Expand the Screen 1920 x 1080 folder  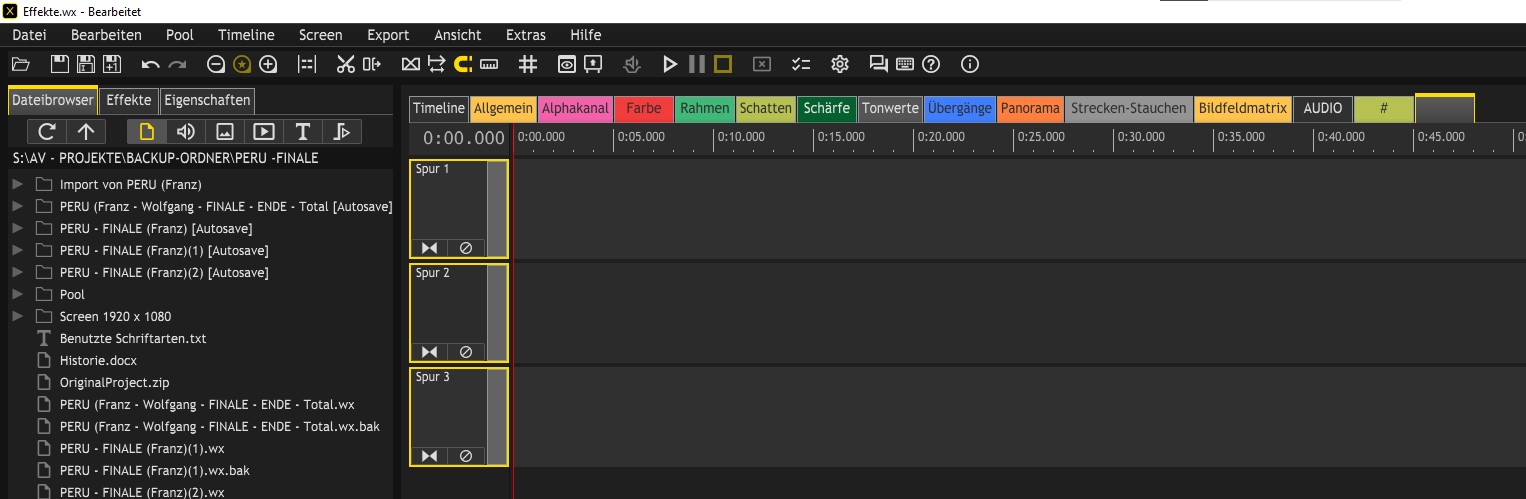[x=17, y=316]
